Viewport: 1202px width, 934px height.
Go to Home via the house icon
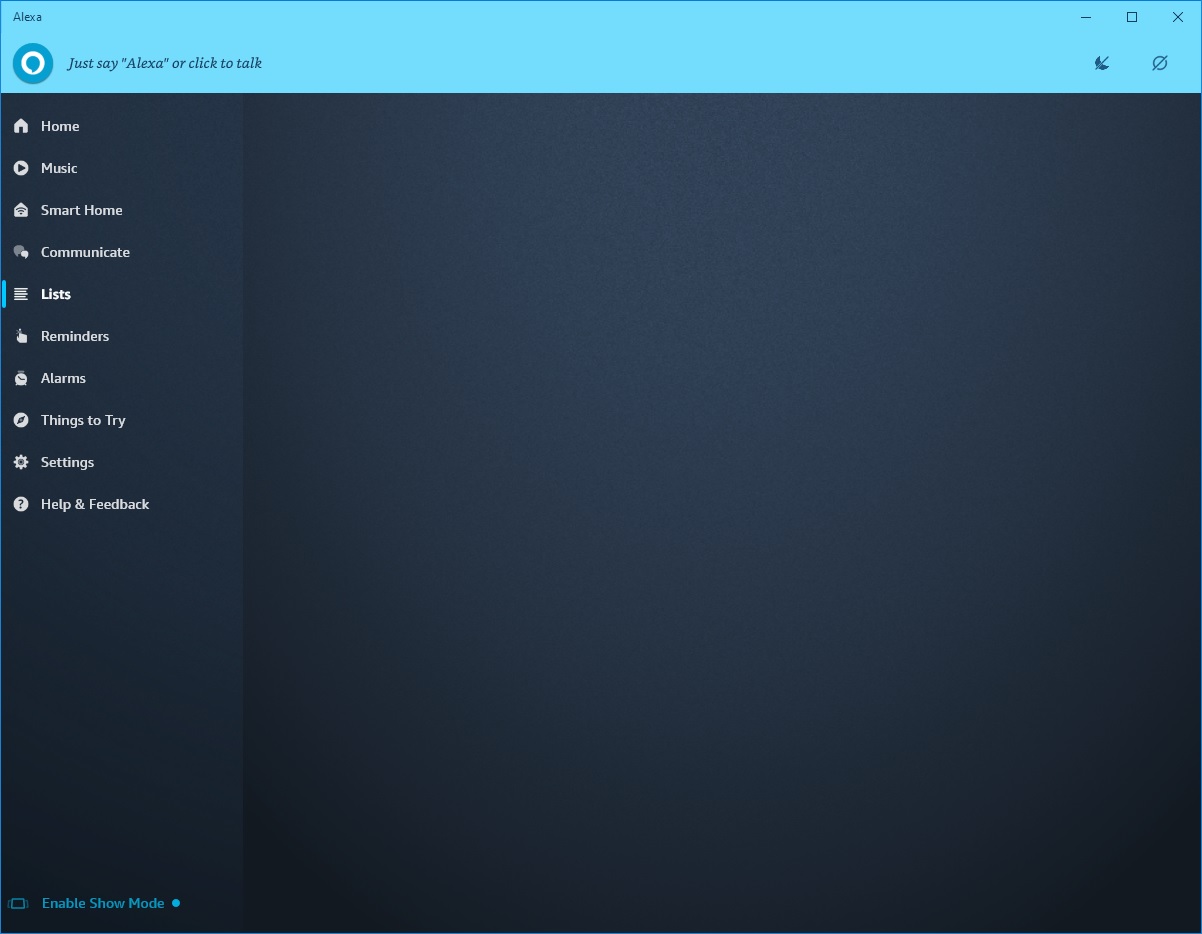21,126
